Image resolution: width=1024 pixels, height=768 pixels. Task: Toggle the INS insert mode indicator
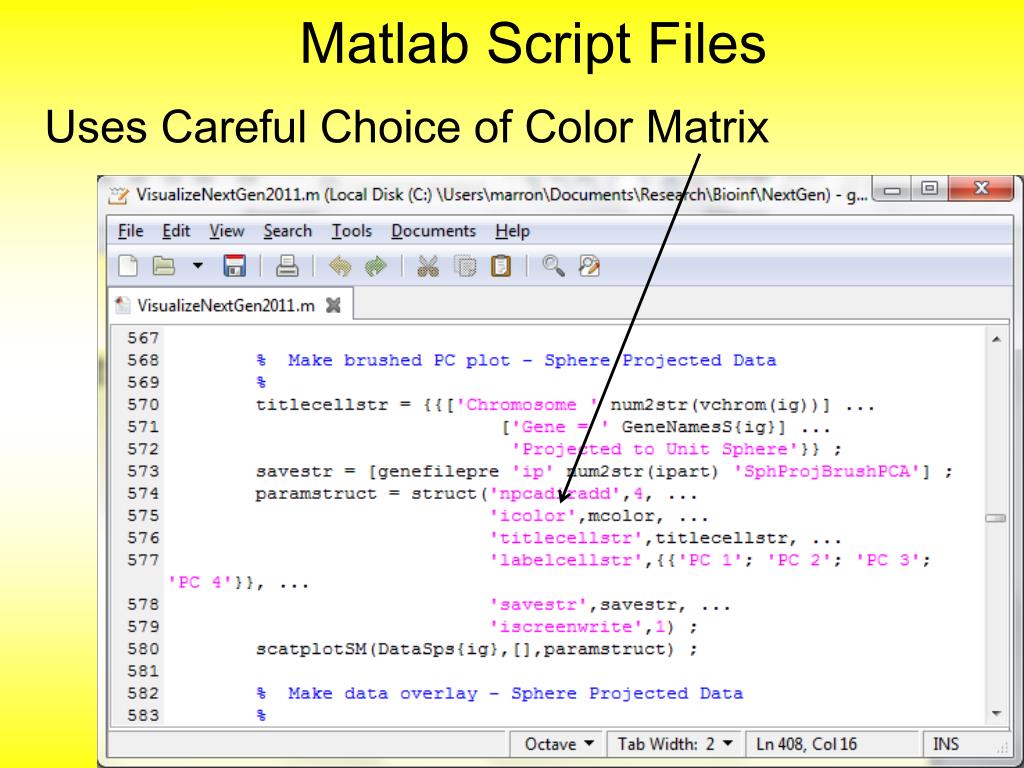pos(946,744)
